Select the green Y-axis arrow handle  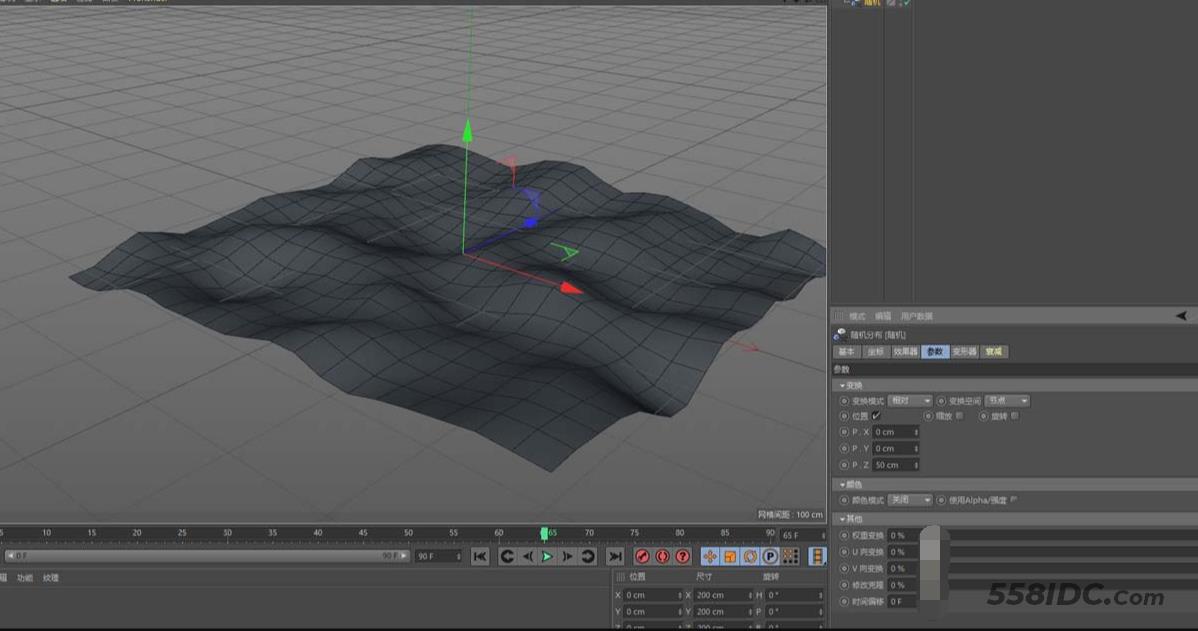coord(467,131)
